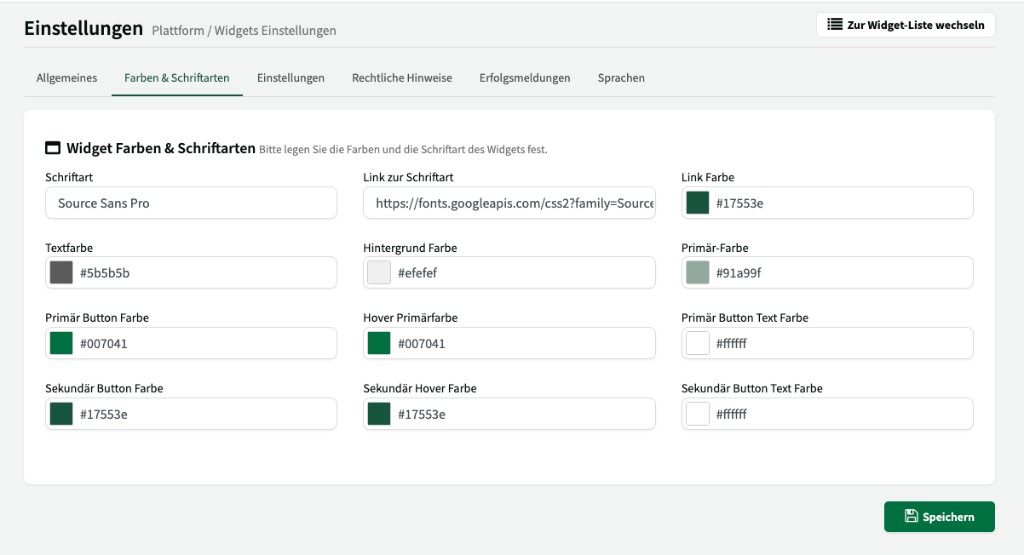This screenshot has width=1024, height=555.
Task: Click the list icon in the Widget-Liste button
Action: point(835,25)
